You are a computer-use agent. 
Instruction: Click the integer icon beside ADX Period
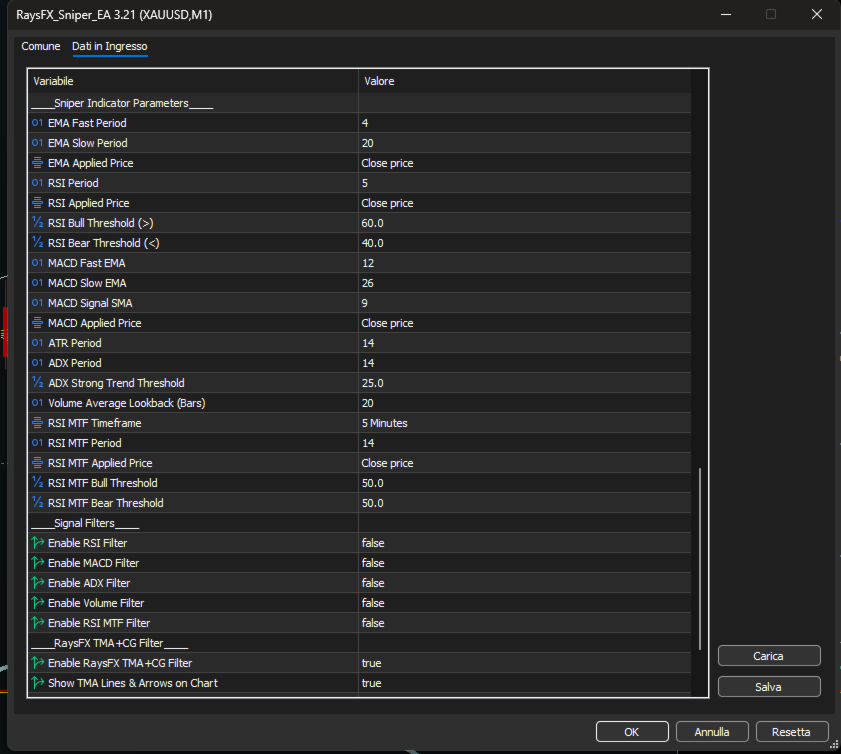pos(37,363)
